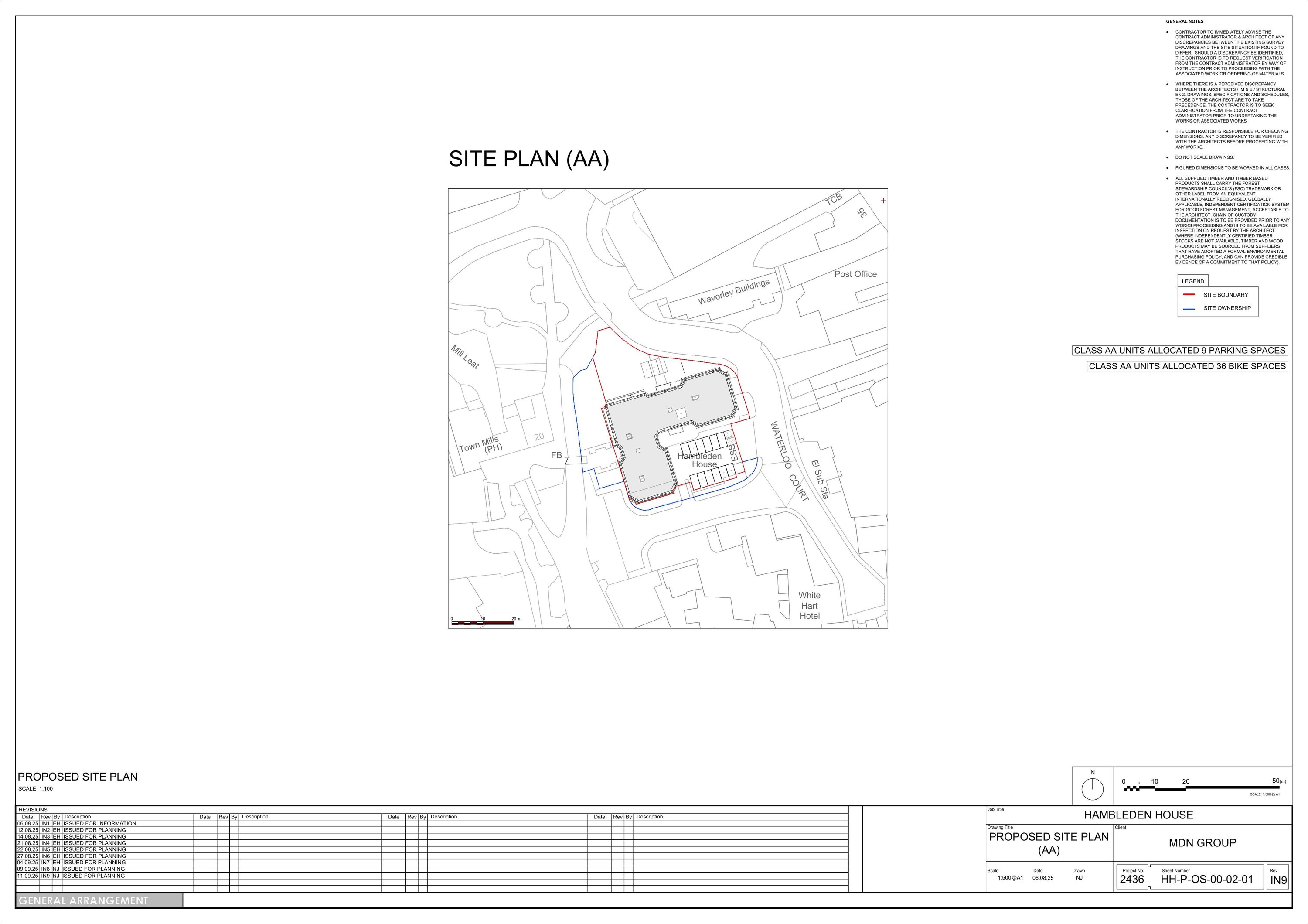Click the red Site Boundary legend line
This screenshot has height=924, width=1308.
1189,294
